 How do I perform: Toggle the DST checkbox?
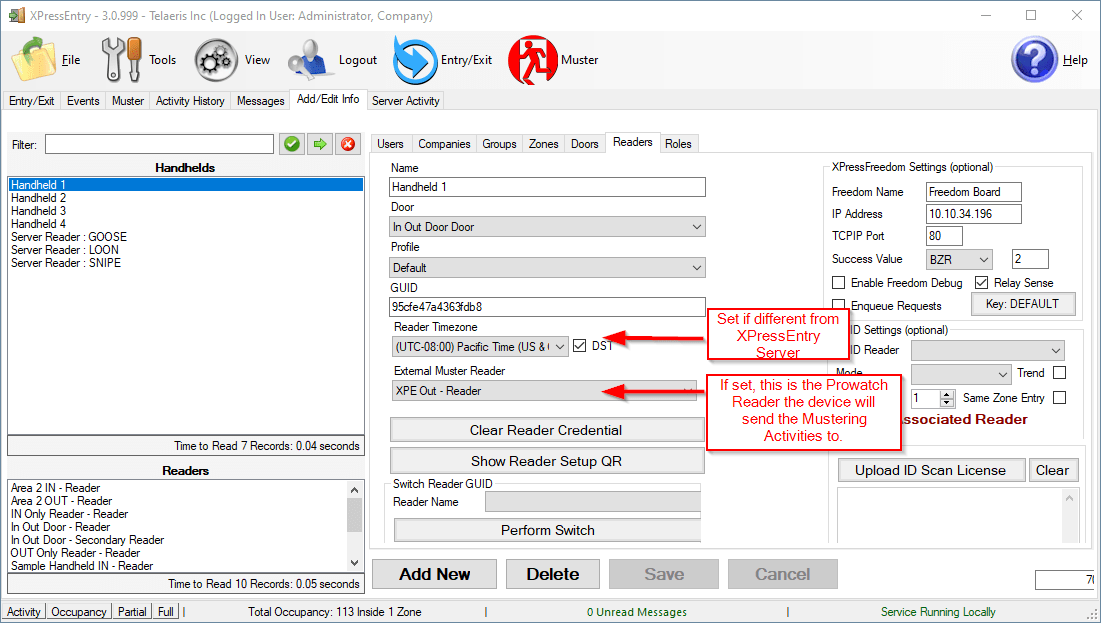pos(580,346)
